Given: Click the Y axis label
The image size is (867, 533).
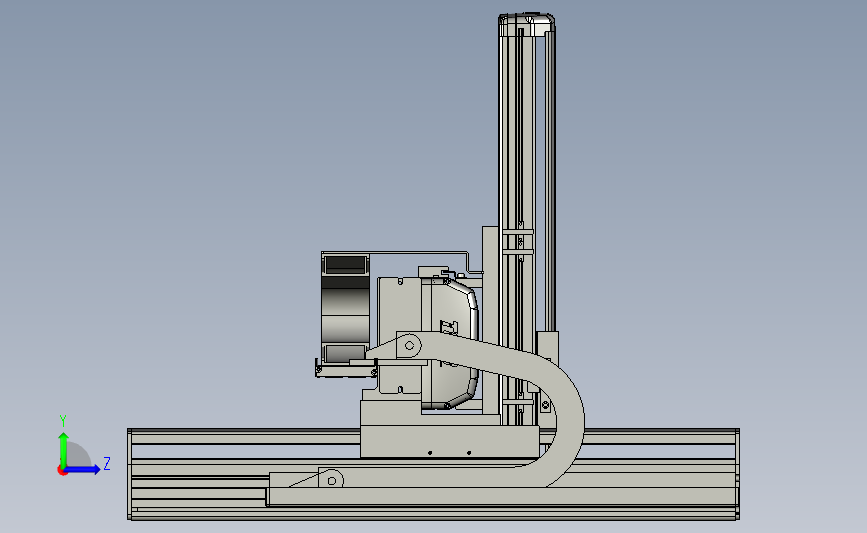Looking at the screenshot, I should click(63, 421).
